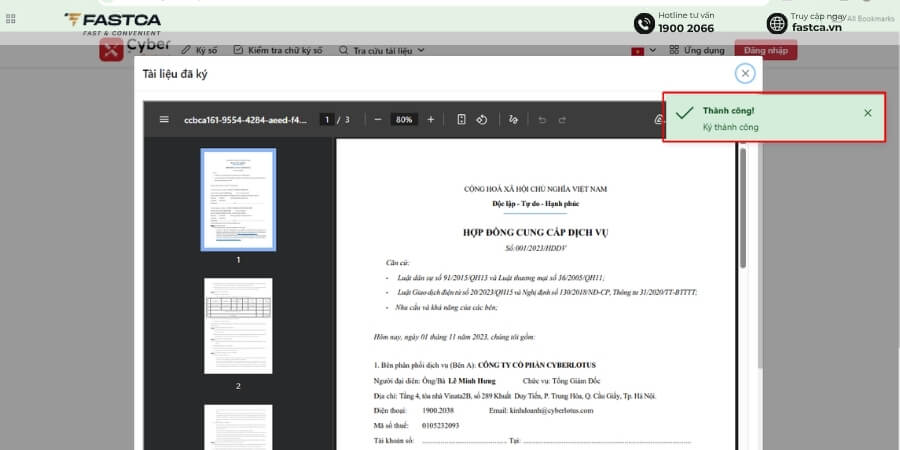Click the Tài liệu đã ký title

[x=175, y=74]
